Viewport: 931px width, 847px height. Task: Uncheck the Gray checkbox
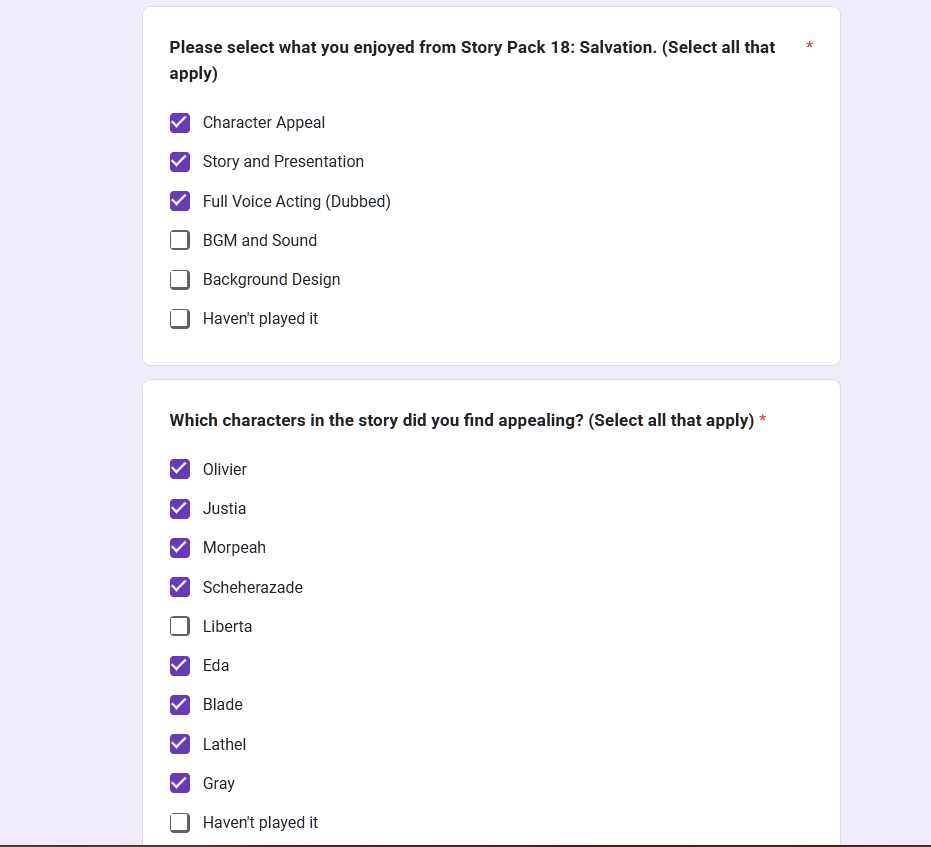180,783
